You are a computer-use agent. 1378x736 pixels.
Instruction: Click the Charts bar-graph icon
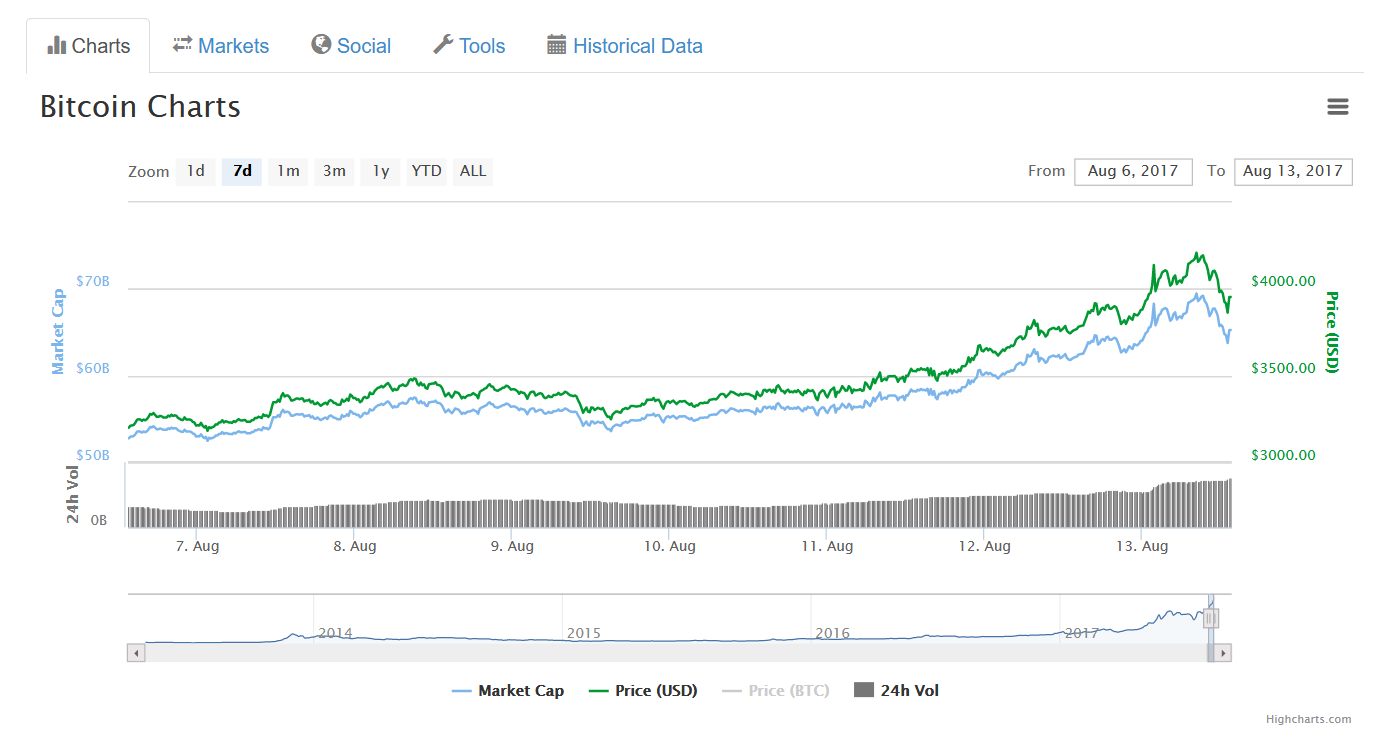coord(57,45)
